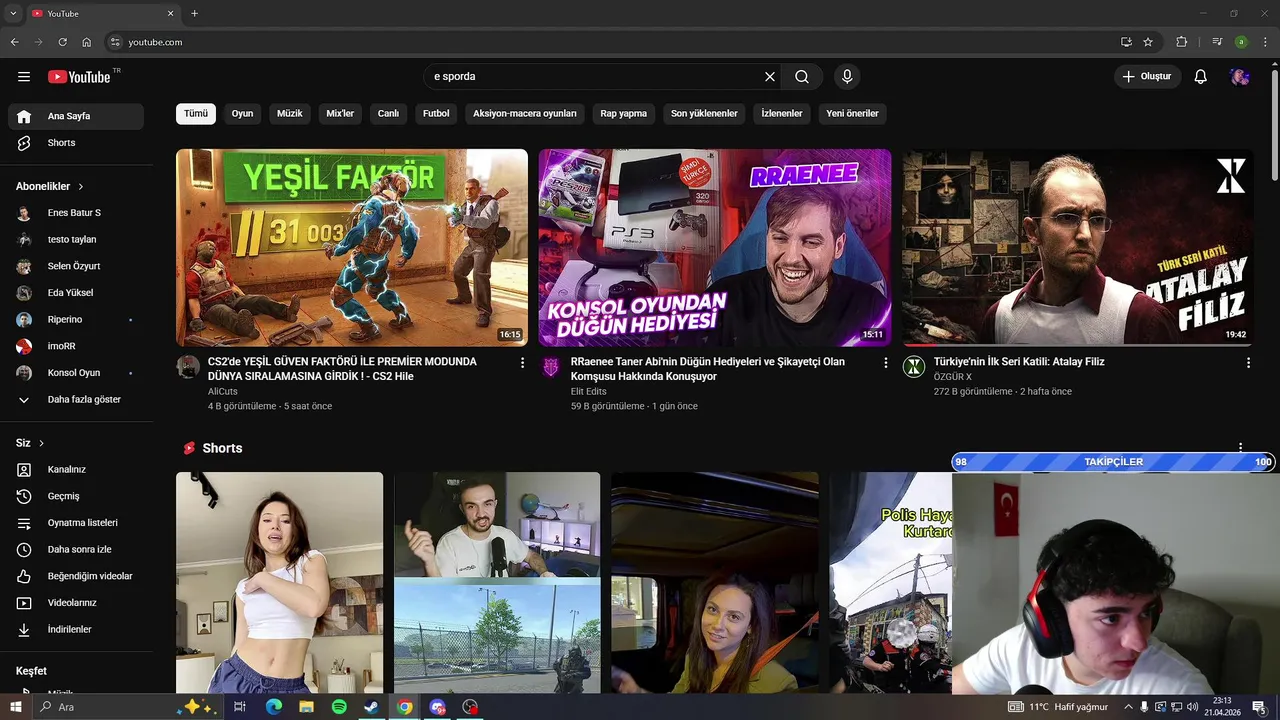Show hidden system tray icons
This screenshot has width=1280, height=720.
pyautogui.click(x=1129, y=707)
